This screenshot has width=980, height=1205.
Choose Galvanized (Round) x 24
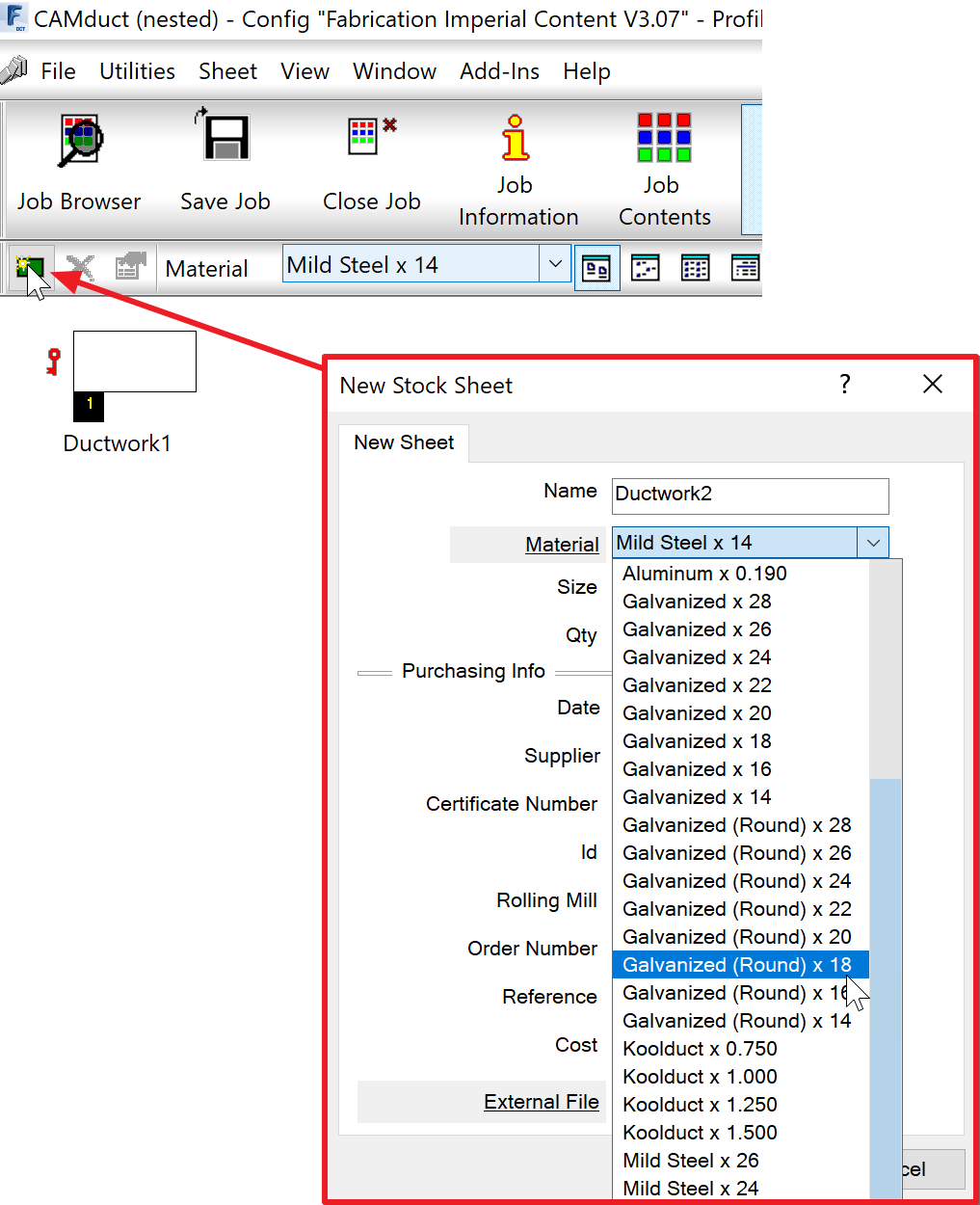741,881
